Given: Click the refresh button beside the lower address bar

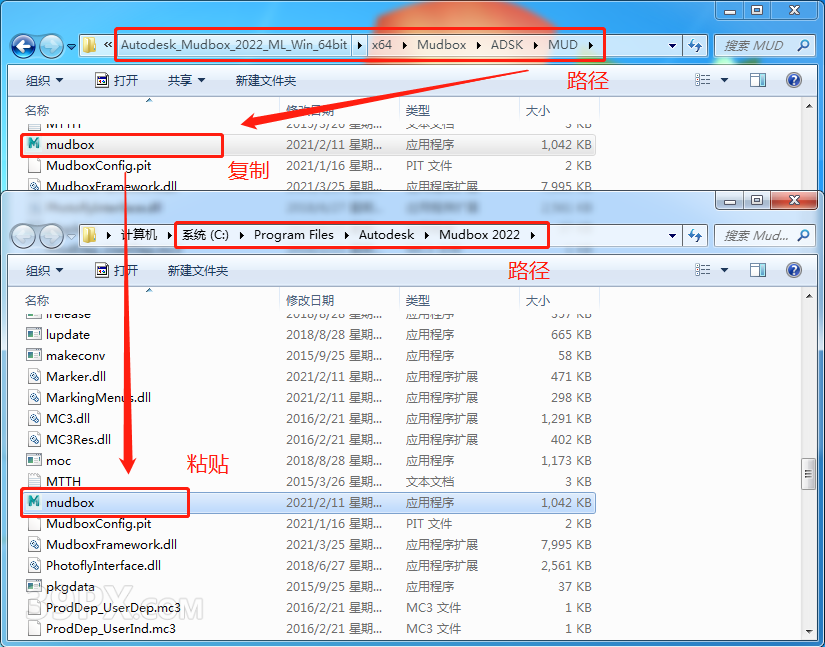Looking at the screenshot, I should click(x=696, y=235).
